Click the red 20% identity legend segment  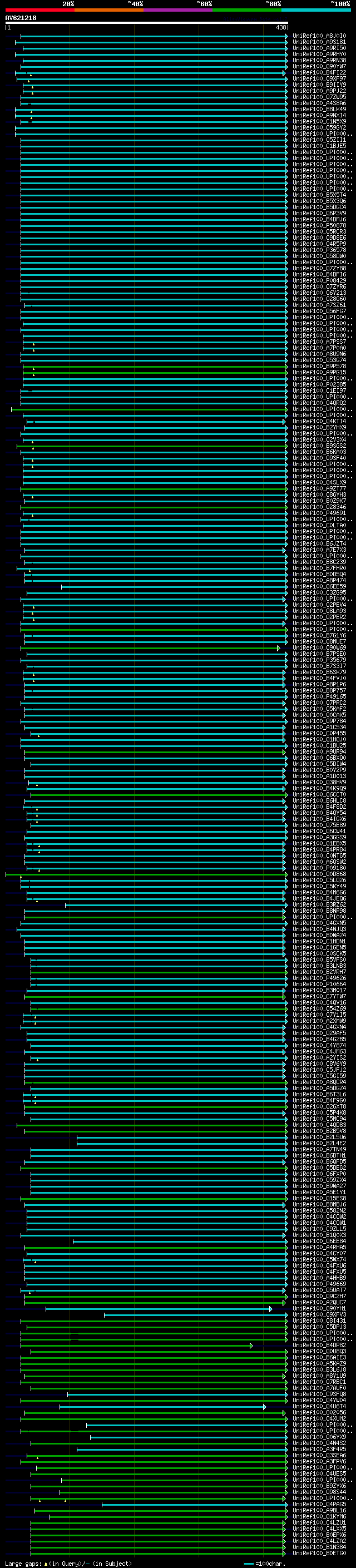[39, 10]
